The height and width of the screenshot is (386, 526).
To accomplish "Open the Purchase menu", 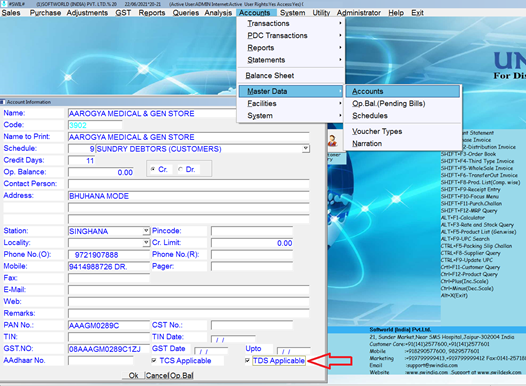I will 45,13.
